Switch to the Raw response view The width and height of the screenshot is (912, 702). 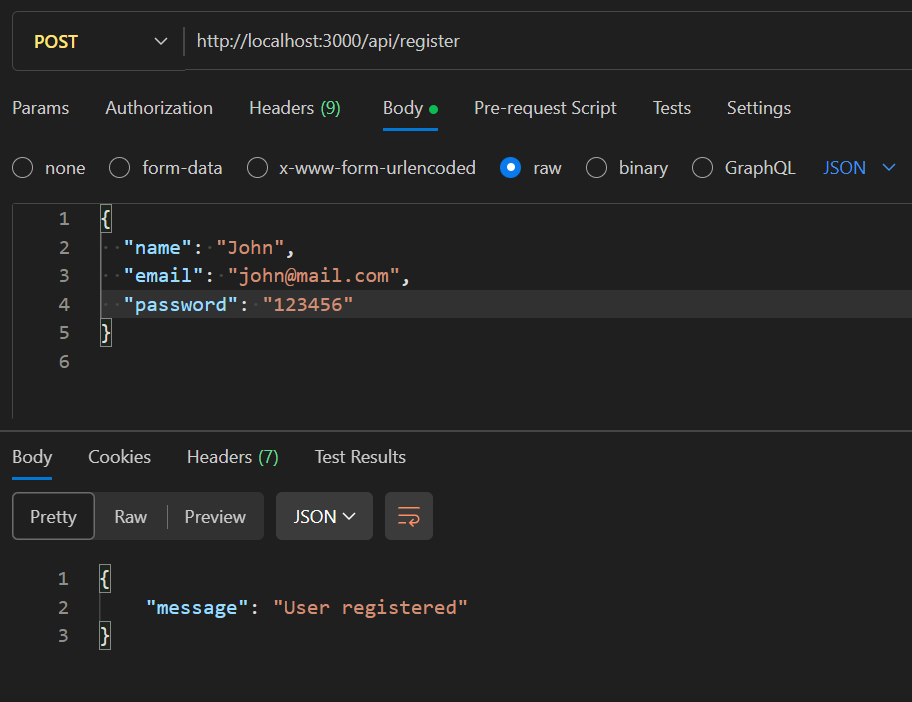130,516
